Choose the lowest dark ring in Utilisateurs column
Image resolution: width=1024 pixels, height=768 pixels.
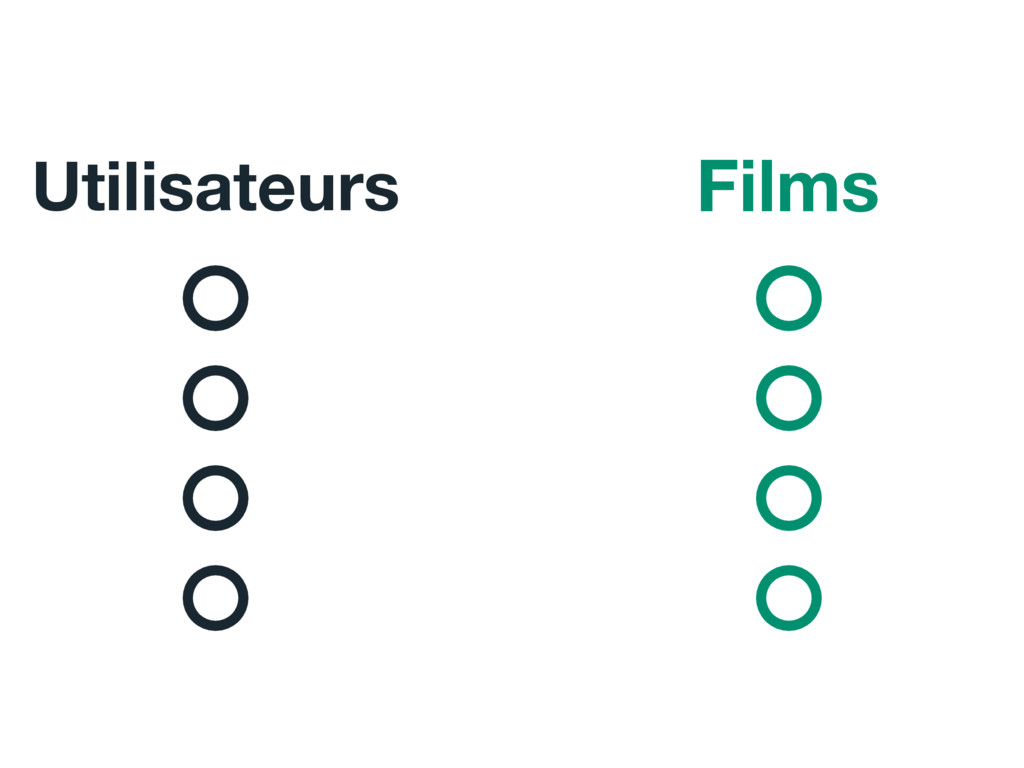[x=216, y=598]
